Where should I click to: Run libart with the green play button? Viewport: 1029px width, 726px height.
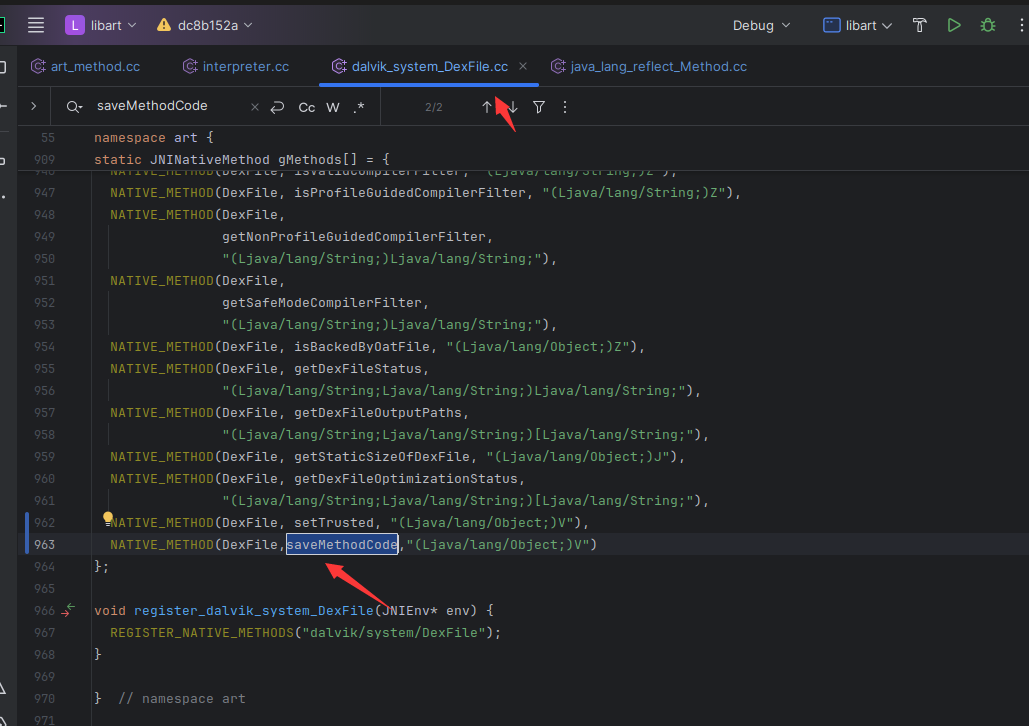[954, 25]
